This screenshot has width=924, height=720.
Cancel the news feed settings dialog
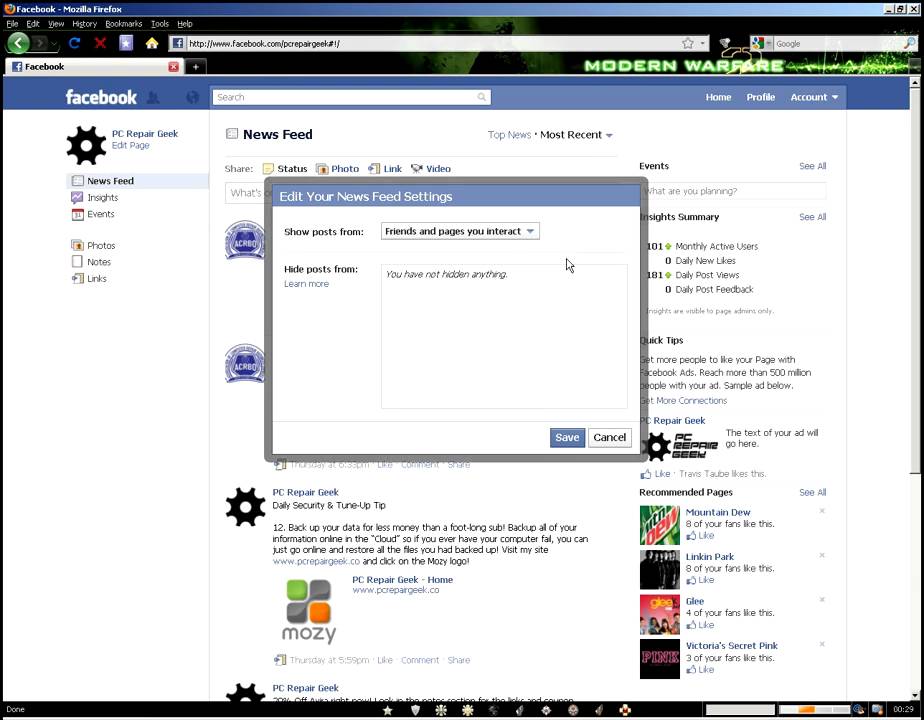tap(609, 437)
